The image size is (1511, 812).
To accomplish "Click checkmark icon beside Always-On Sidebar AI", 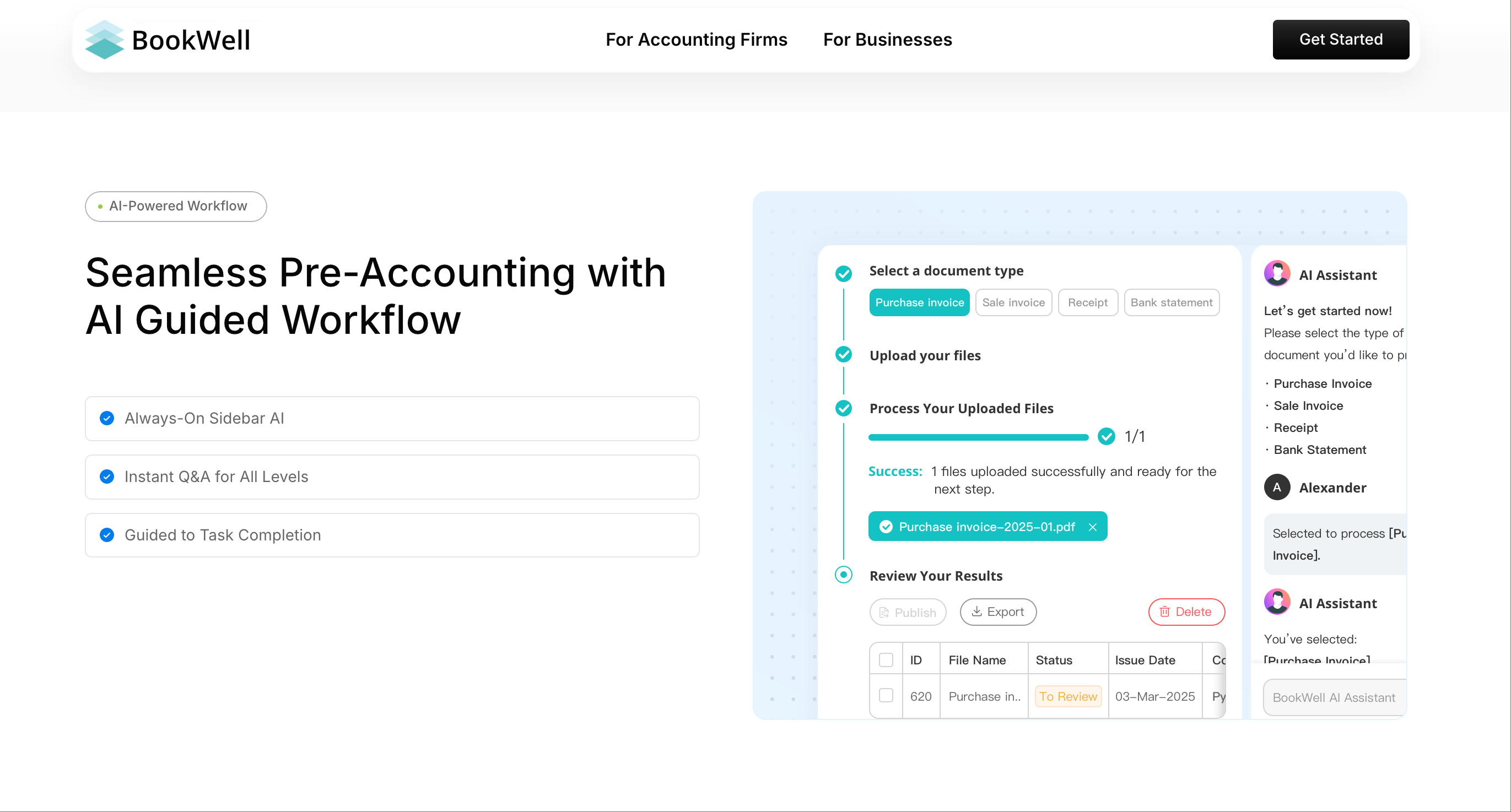I will pos(107,418).
